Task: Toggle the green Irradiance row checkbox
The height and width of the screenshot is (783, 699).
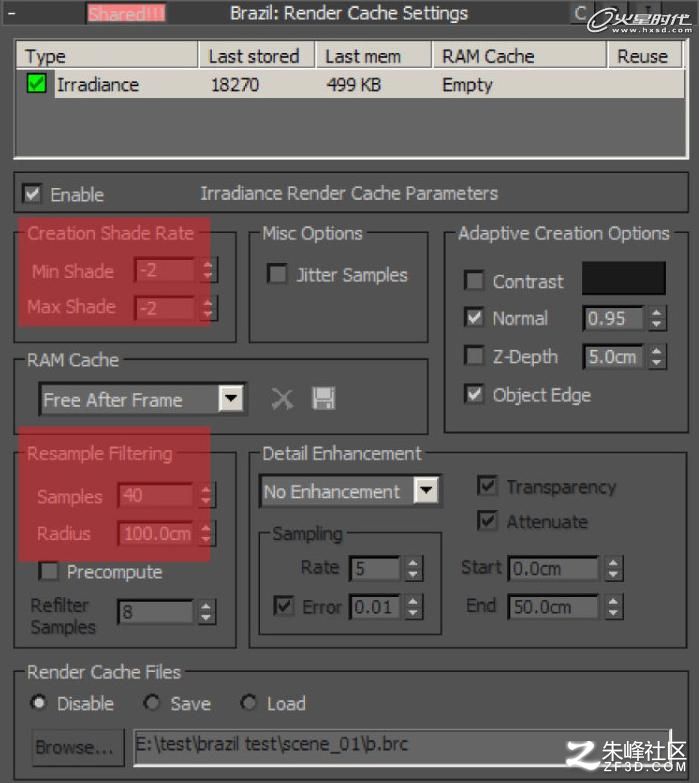Action: click(x=36, y=83)
